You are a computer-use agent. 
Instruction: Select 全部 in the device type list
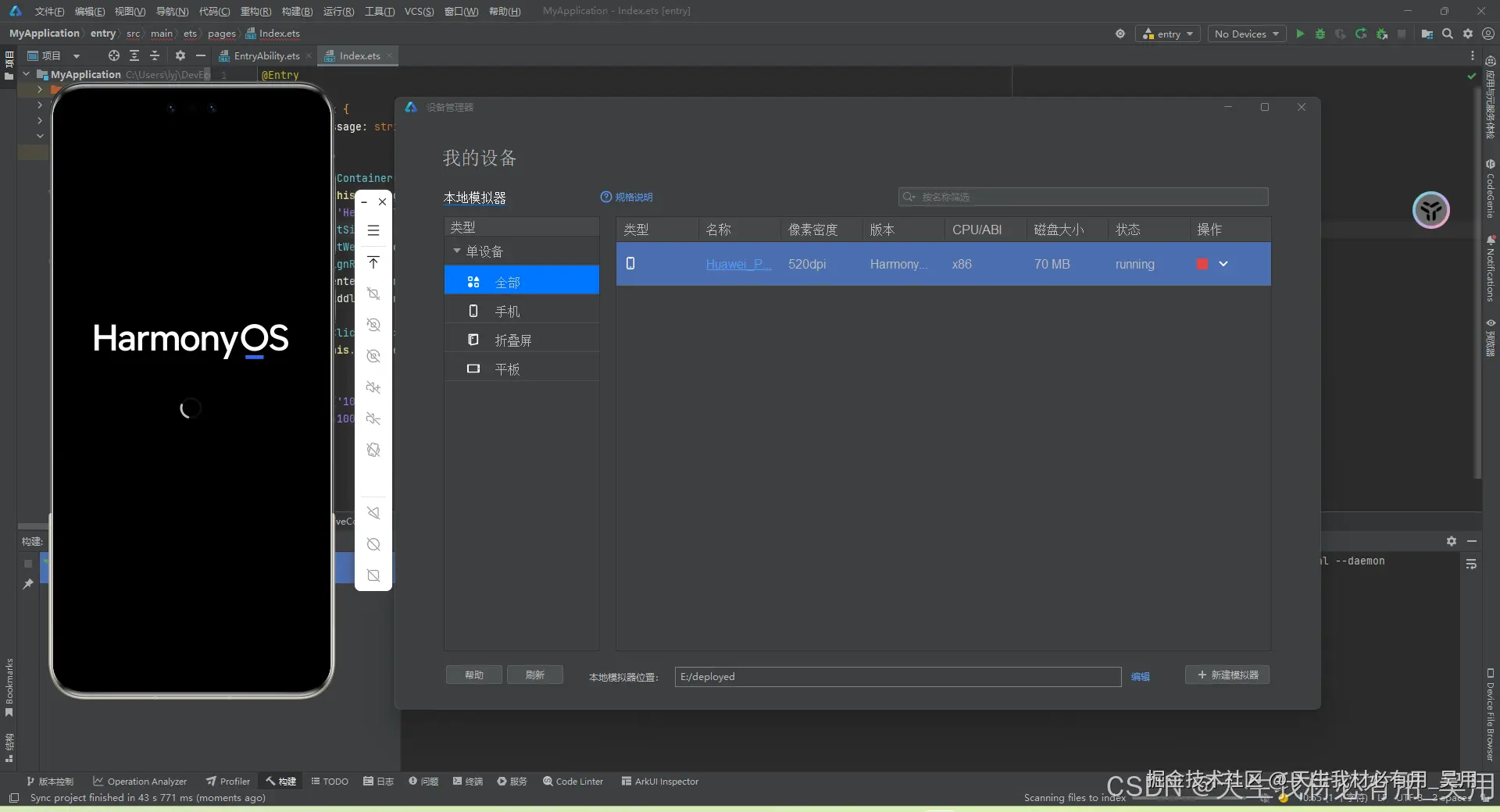[522, 281]
